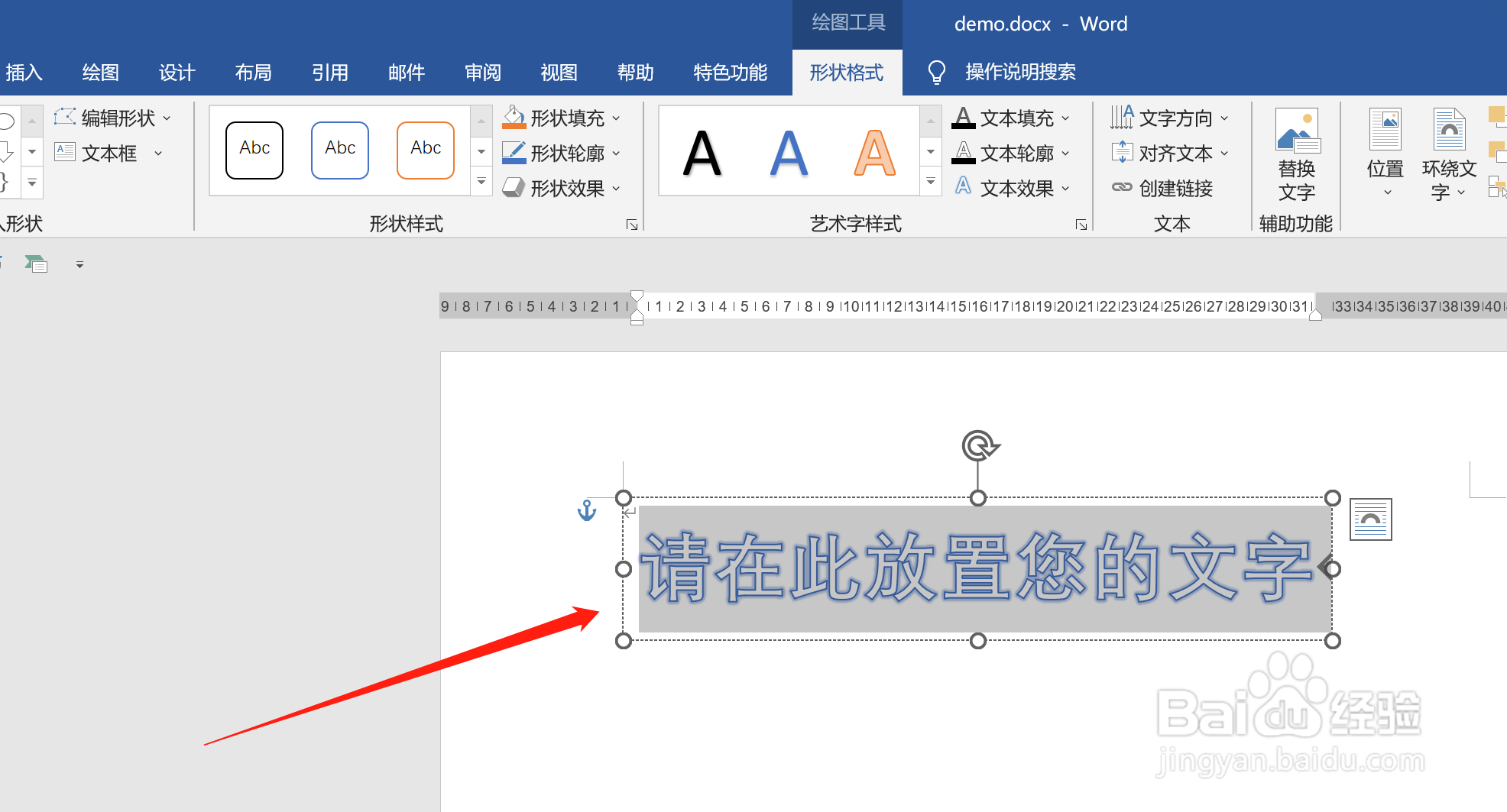Click the 对齐文本 align text icon

tap(1122, 152)
